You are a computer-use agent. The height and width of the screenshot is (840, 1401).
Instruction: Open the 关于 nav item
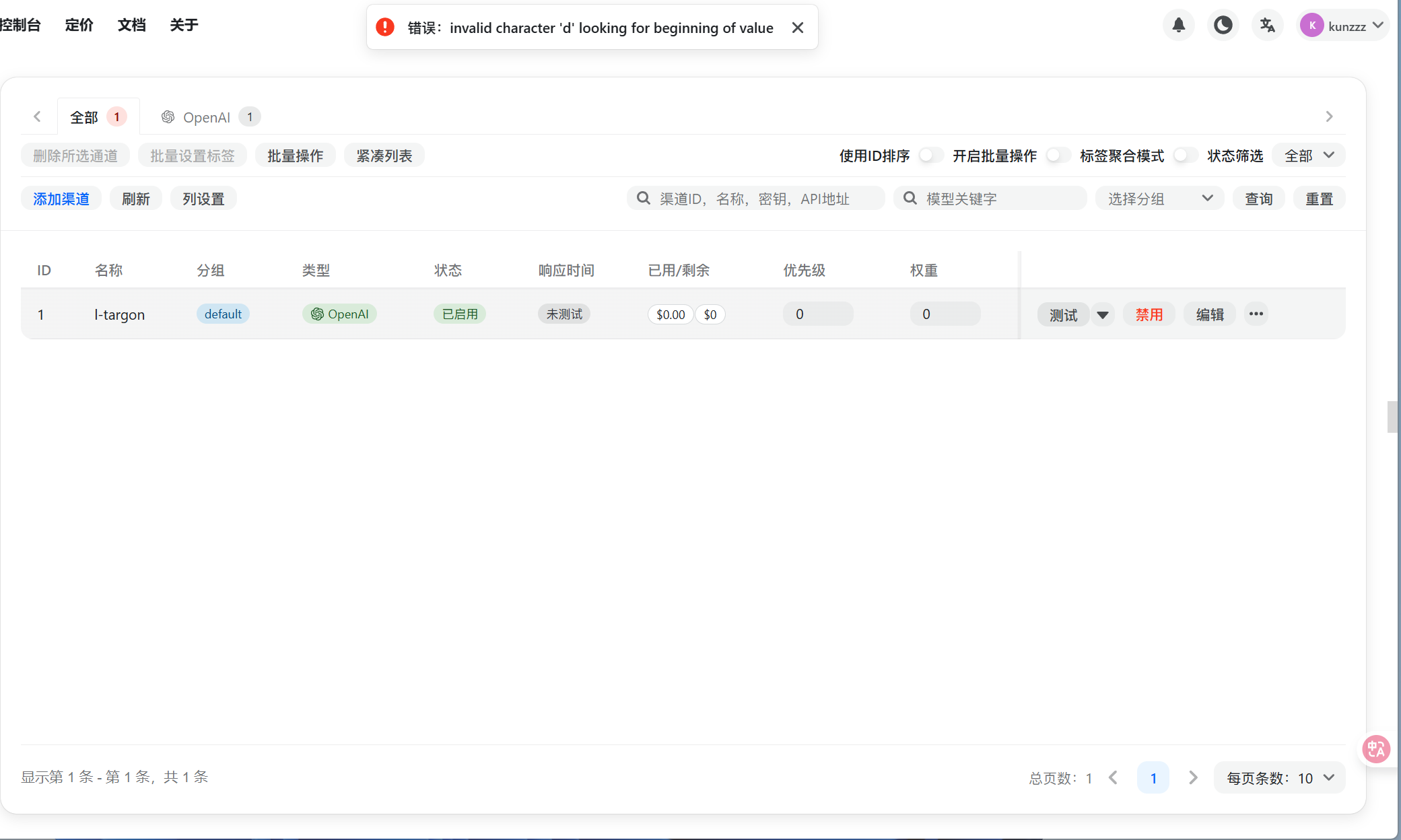184,25
